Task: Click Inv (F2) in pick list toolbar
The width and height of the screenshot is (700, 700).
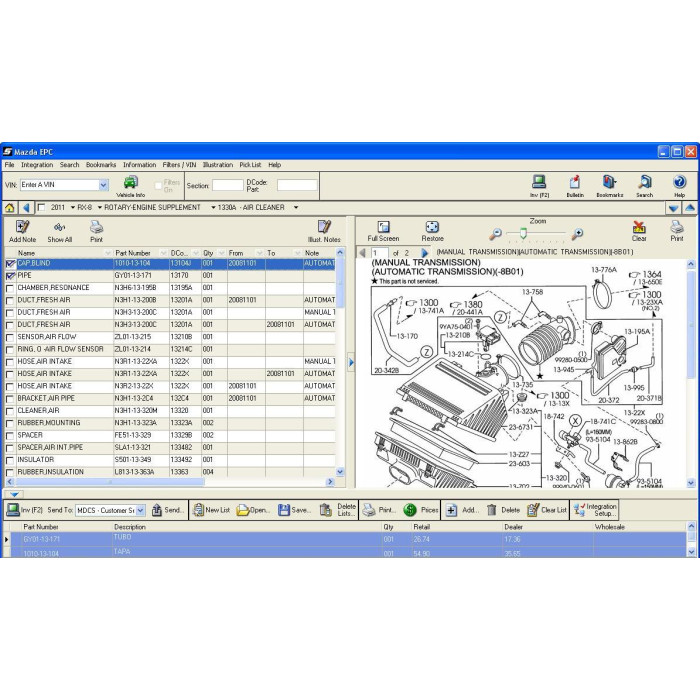Action: [25, 510]
